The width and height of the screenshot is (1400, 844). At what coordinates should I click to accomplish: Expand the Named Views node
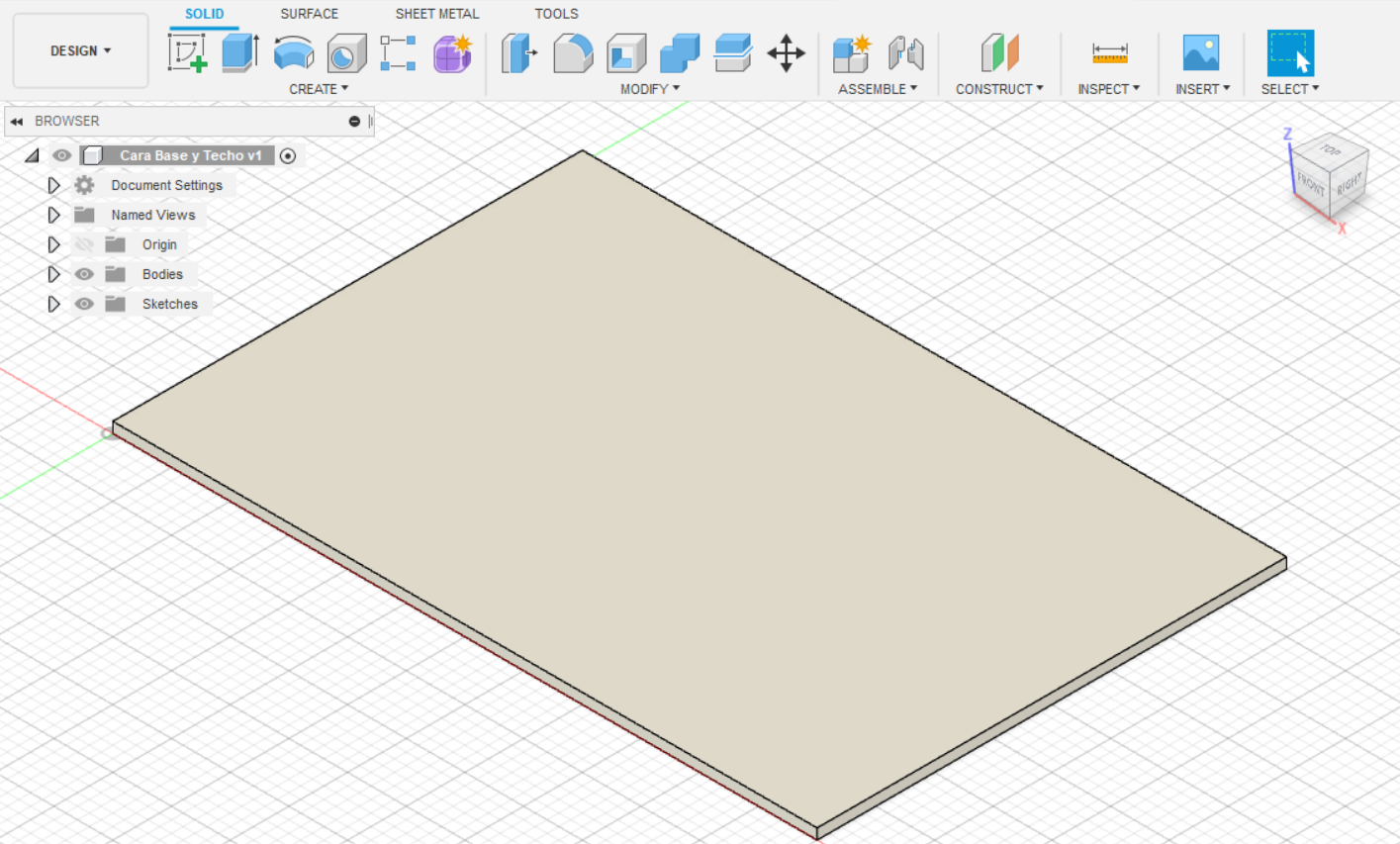pos(53,215)
